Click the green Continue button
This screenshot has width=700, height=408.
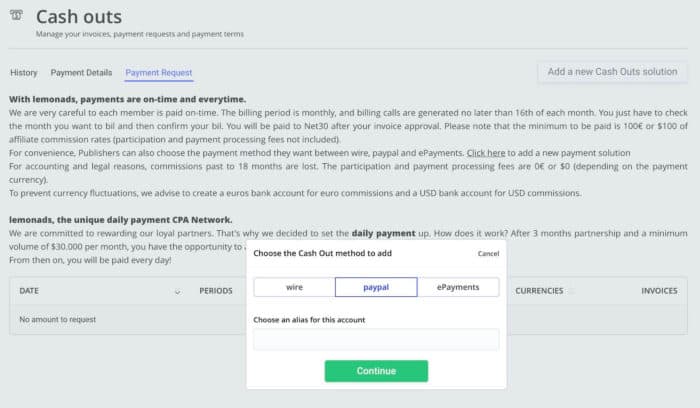(x=376, y=371)
